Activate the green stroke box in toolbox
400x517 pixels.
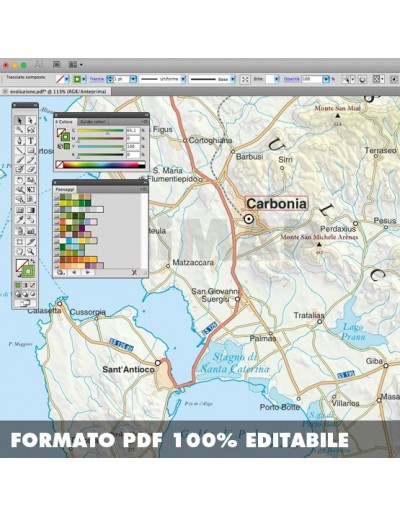[x=28, y=271]
